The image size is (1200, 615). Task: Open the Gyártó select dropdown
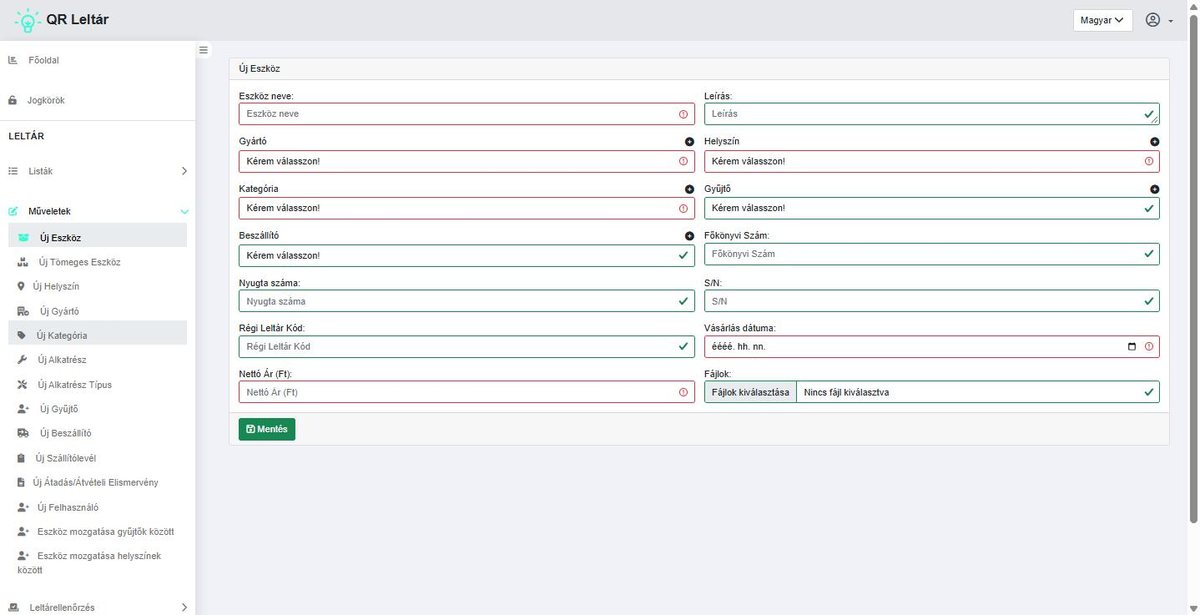point(466,161)
